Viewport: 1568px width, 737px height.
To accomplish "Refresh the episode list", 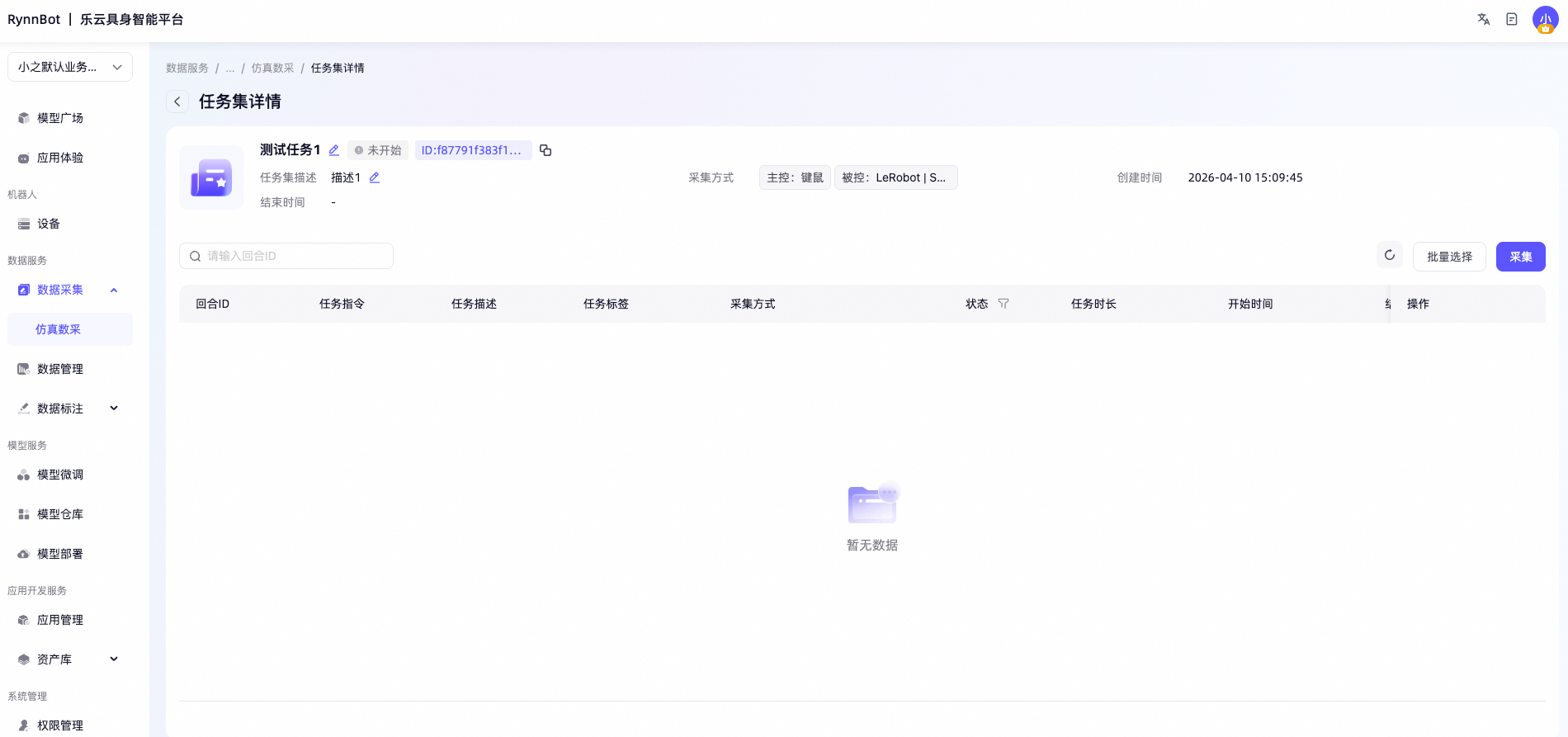I will coord(1390,256).
